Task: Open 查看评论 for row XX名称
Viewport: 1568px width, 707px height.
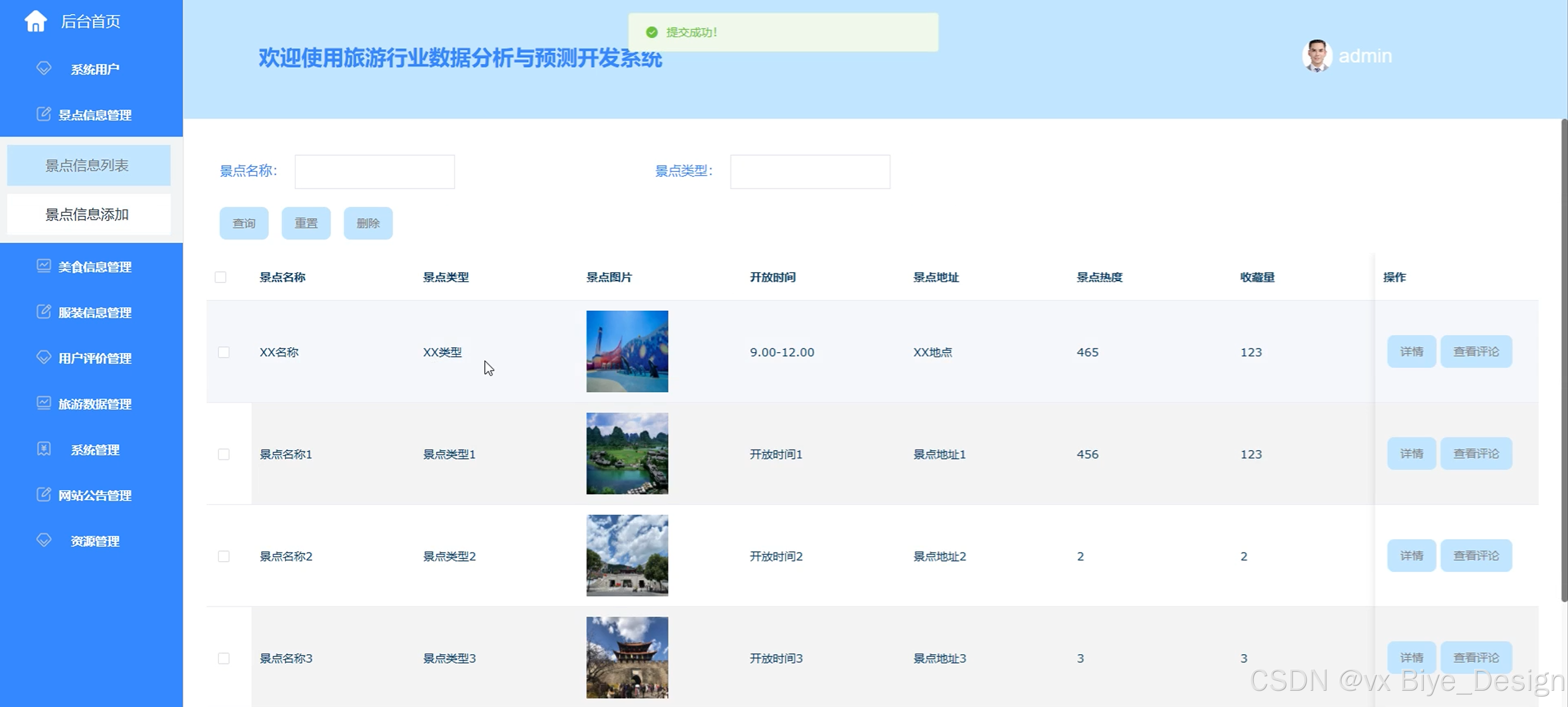Action: point(1476,352)
